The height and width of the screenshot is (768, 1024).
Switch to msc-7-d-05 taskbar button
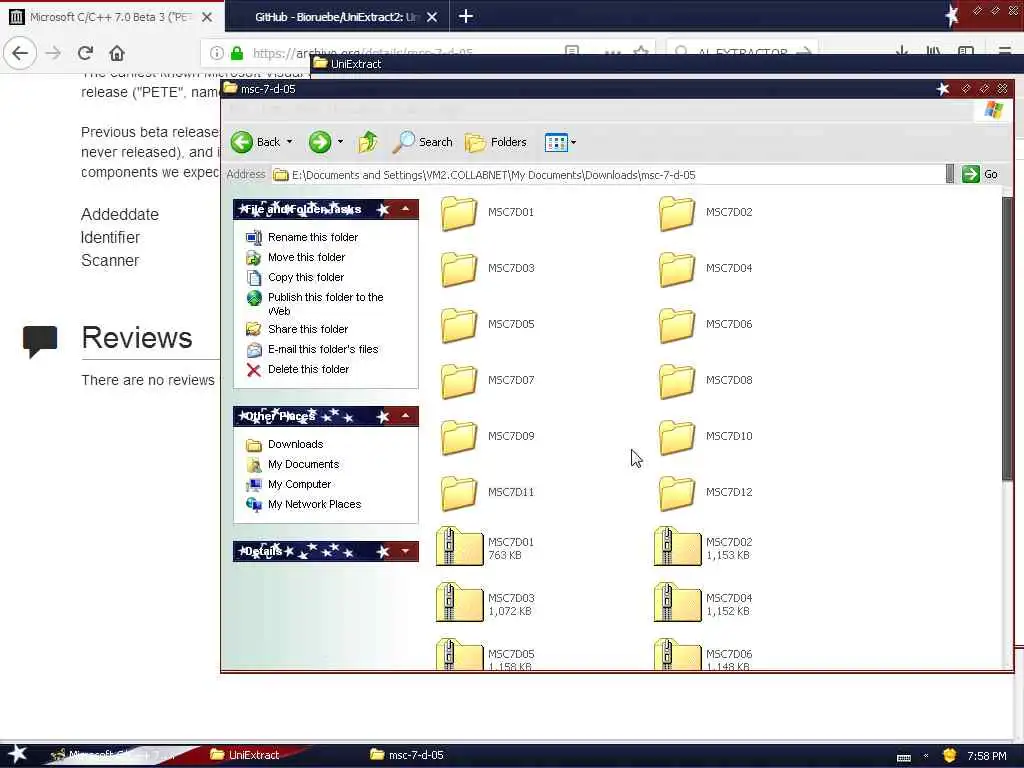coord(407,755)
